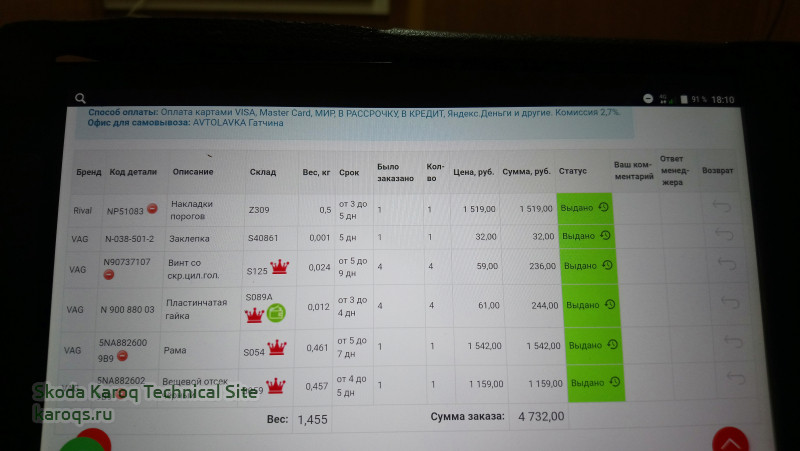Click the part code N-038-501-2
The width and height of the screenshot is (800, 451).
(x=130, y=238)
